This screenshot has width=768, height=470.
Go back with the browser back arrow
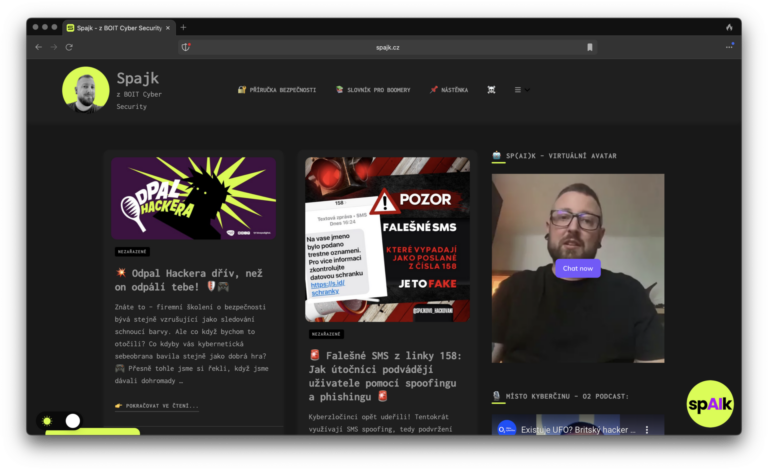point(39,47)
